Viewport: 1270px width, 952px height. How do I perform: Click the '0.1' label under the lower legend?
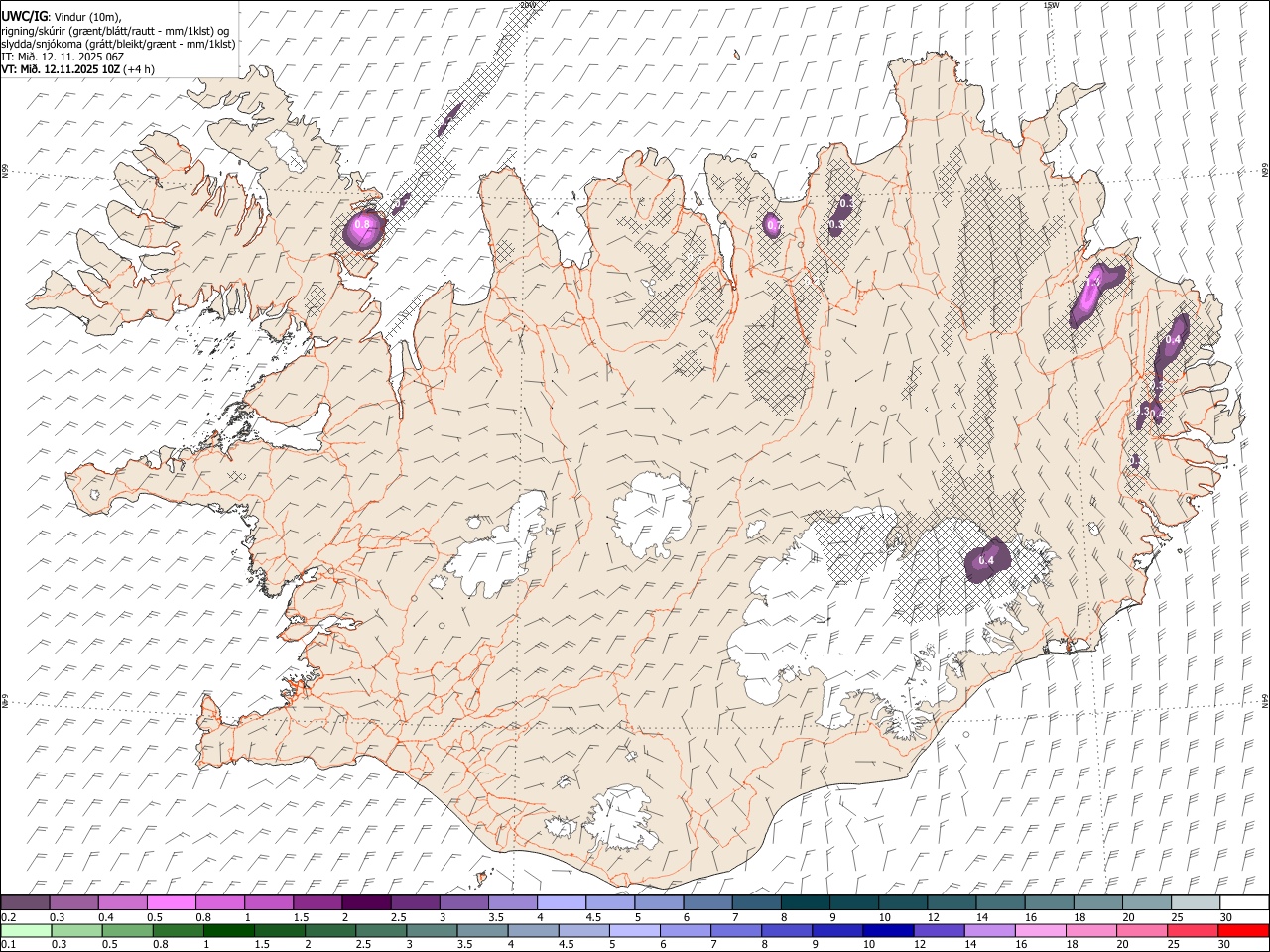tap(9, 944)
